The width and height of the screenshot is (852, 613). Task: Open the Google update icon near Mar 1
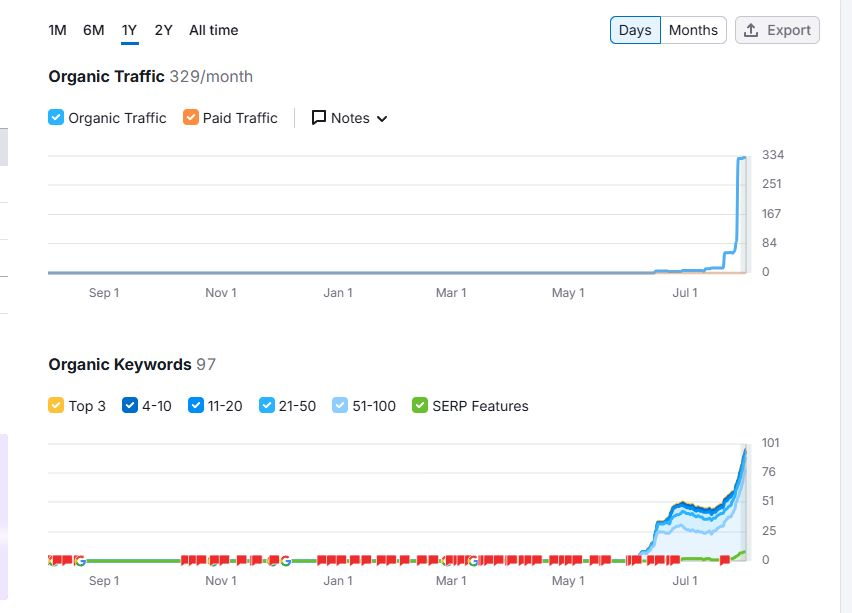pos(475,561)
